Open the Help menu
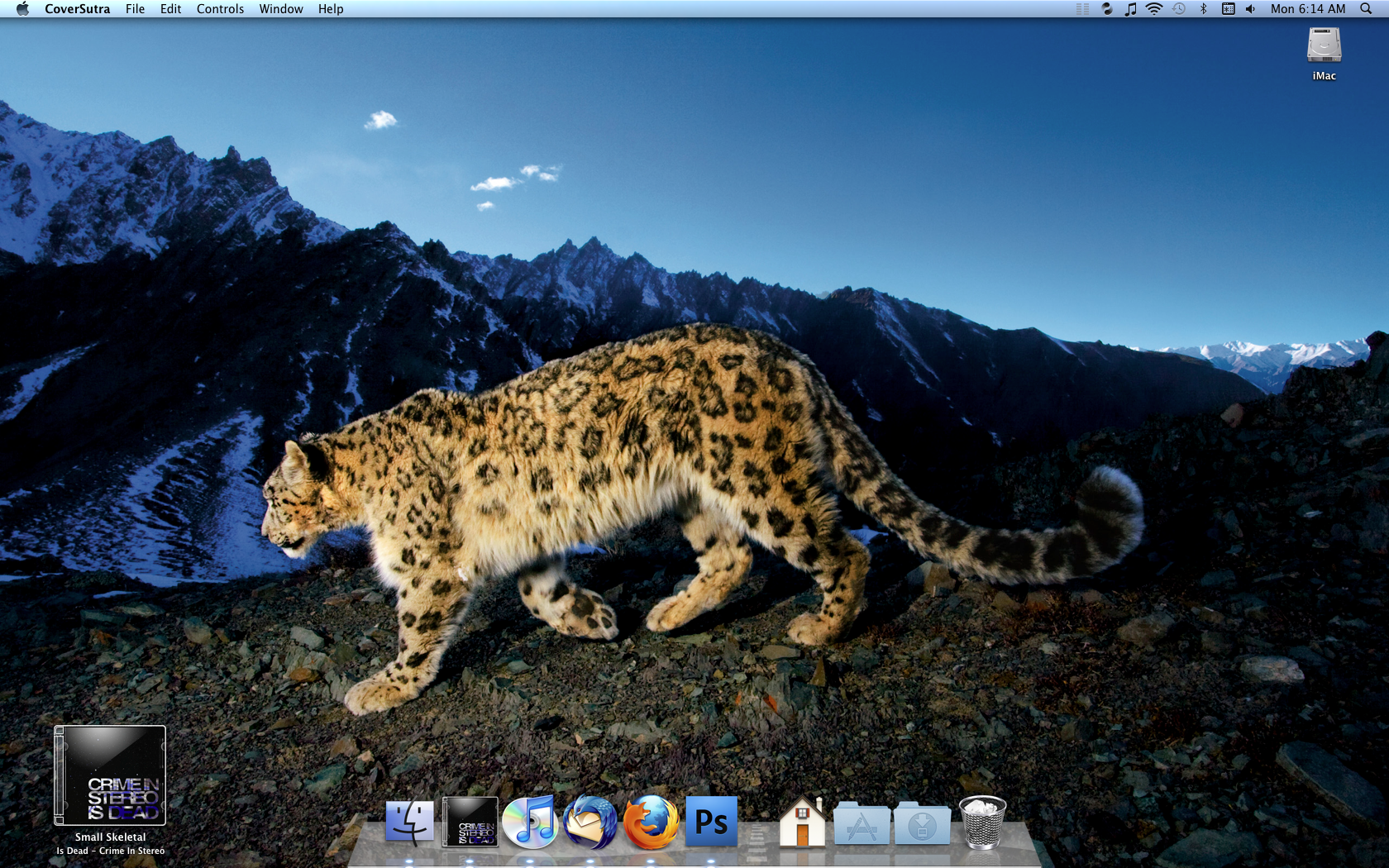The image size is (1389, 868). click(331, 9)
